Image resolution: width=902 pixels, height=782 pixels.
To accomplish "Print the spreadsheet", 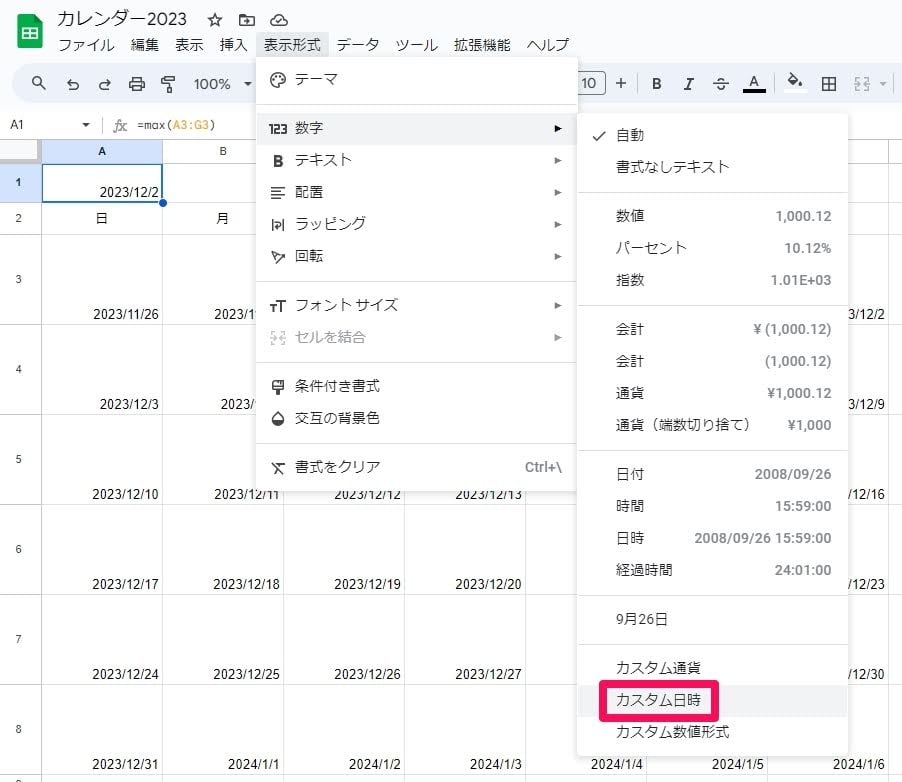I will (136, 84).
